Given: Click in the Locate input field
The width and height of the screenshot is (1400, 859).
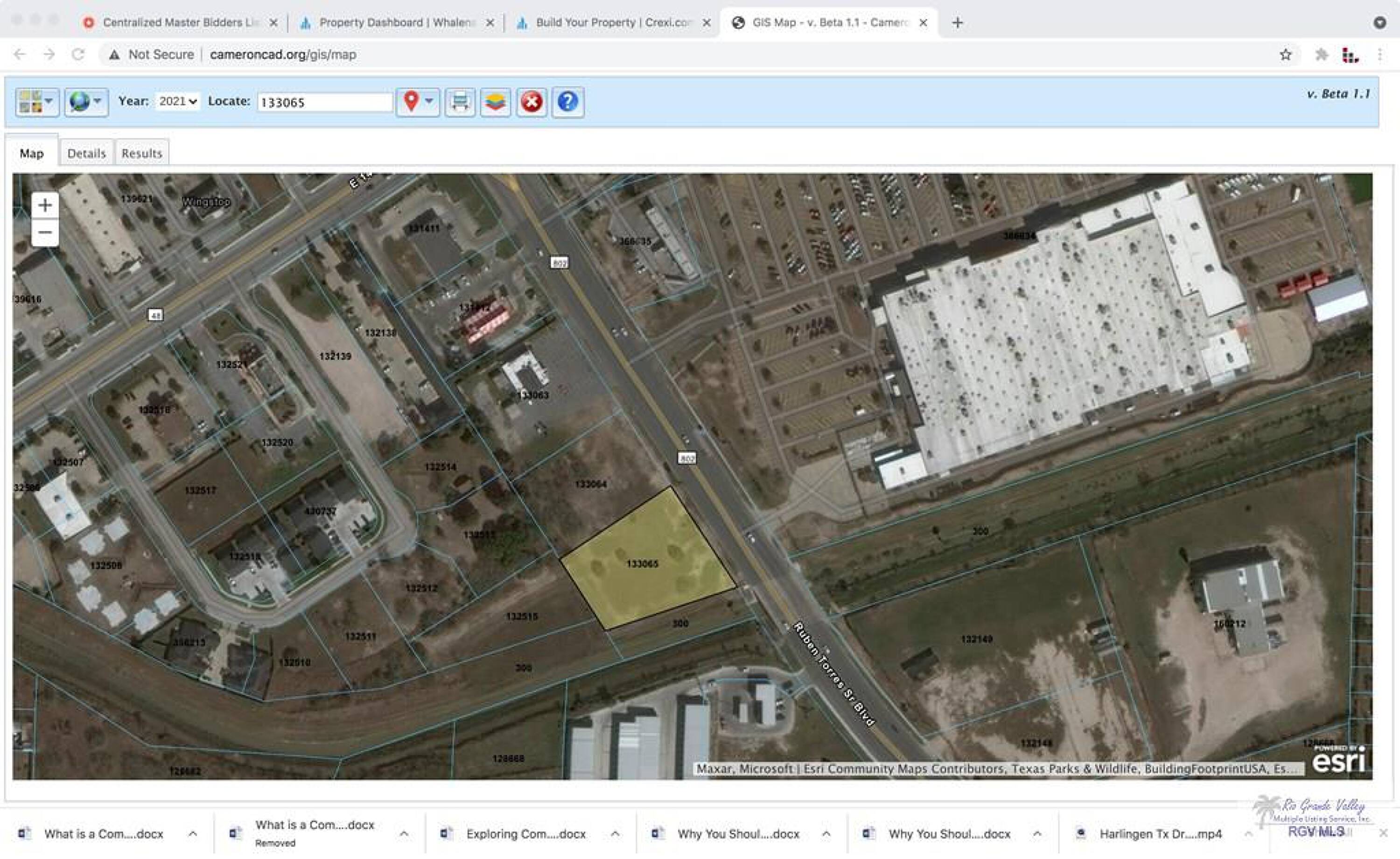Looking at the screenshot, I should 324,102.
